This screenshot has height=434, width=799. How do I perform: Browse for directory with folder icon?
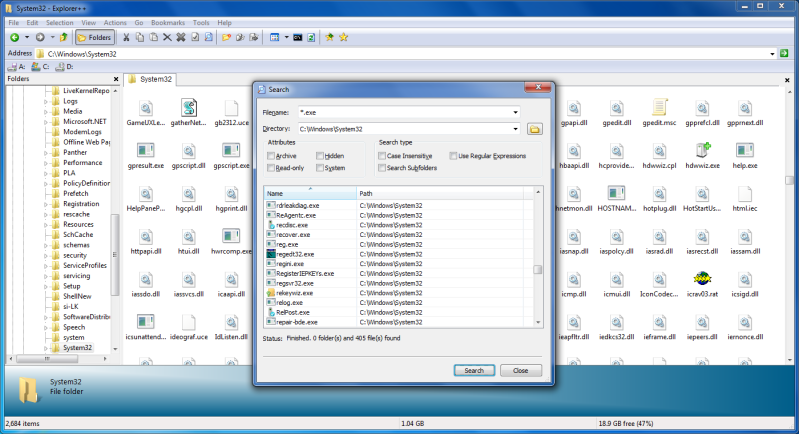(534, 129)
